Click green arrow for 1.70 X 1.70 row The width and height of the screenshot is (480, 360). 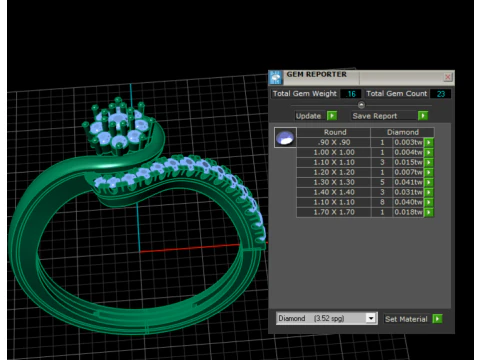tap(429, 212)
